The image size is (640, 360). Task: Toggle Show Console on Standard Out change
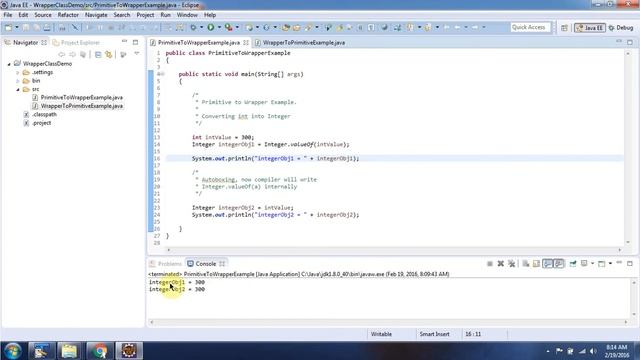tap(547, 264)
